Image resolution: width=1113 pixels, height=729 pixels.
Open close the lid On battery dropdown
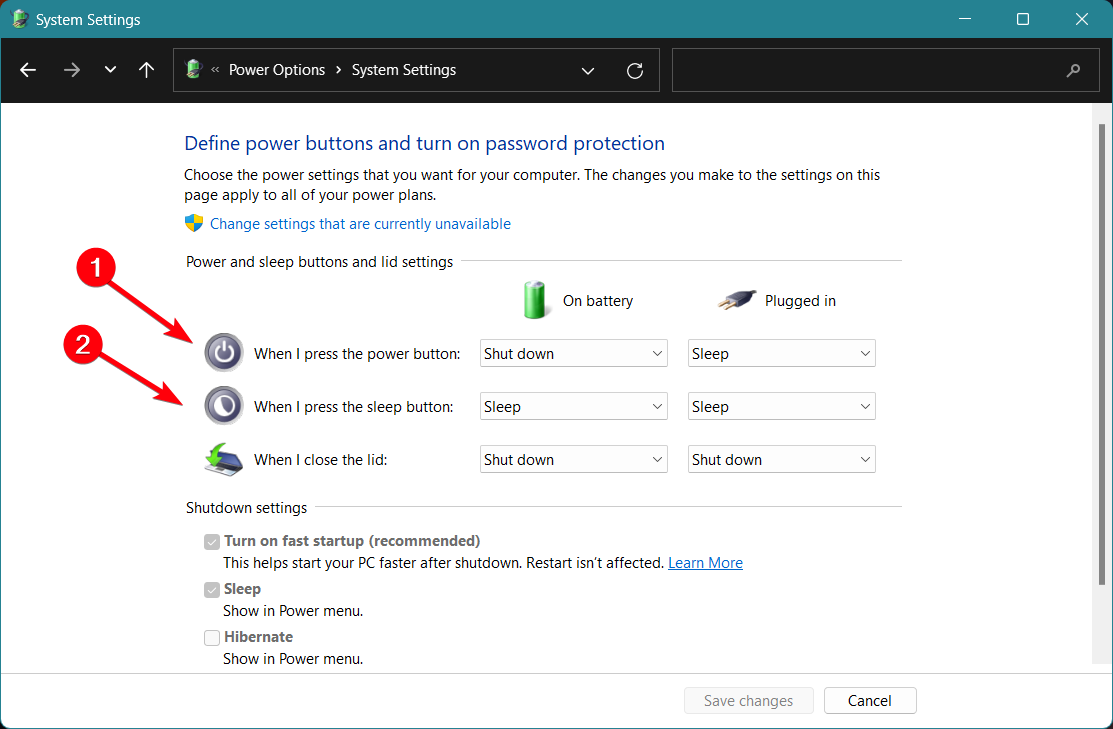[x=573, y=459]
